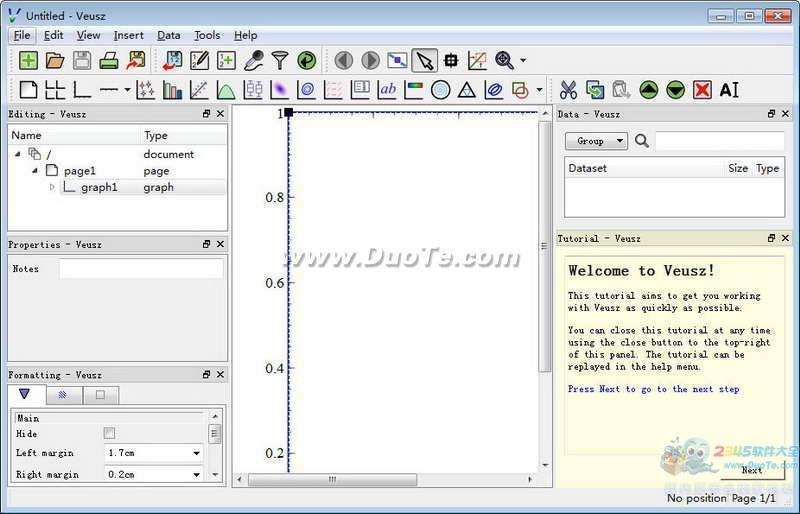This screenshot has height=514, width=800.
Task: Toggle full screen view icon
Action: 397,61
